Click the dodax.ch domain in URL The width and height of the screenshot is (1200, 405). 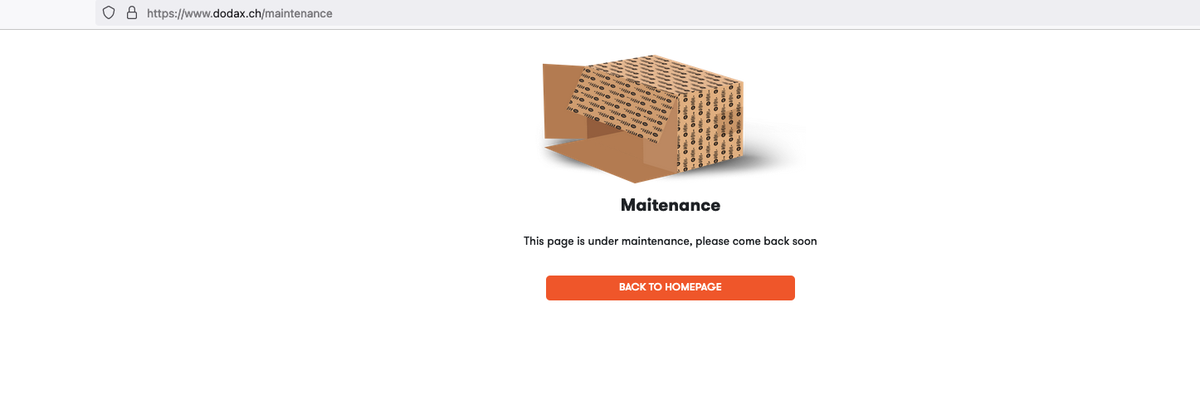pos(227,14)
